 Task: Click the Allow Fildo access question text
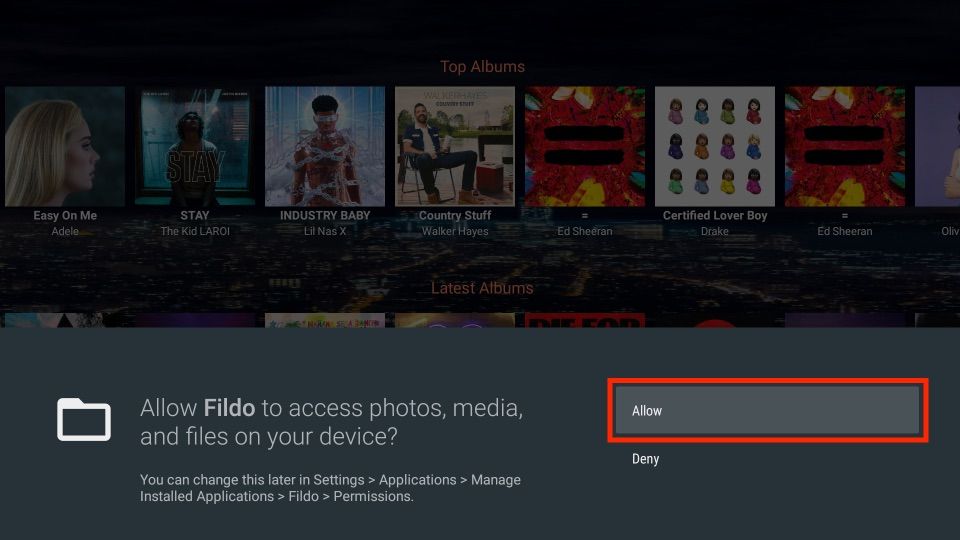331,422
